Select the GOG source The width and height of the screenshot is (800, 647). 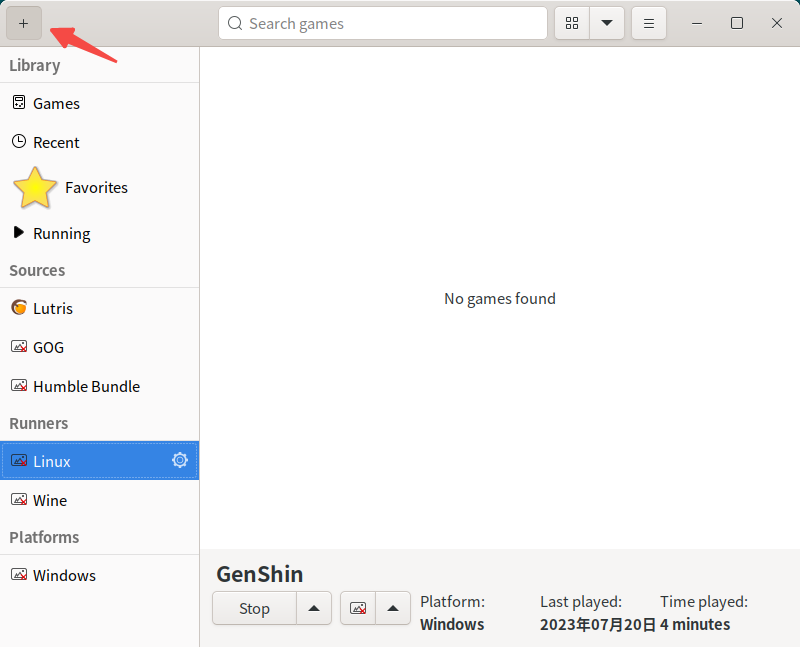pos(99,347)
